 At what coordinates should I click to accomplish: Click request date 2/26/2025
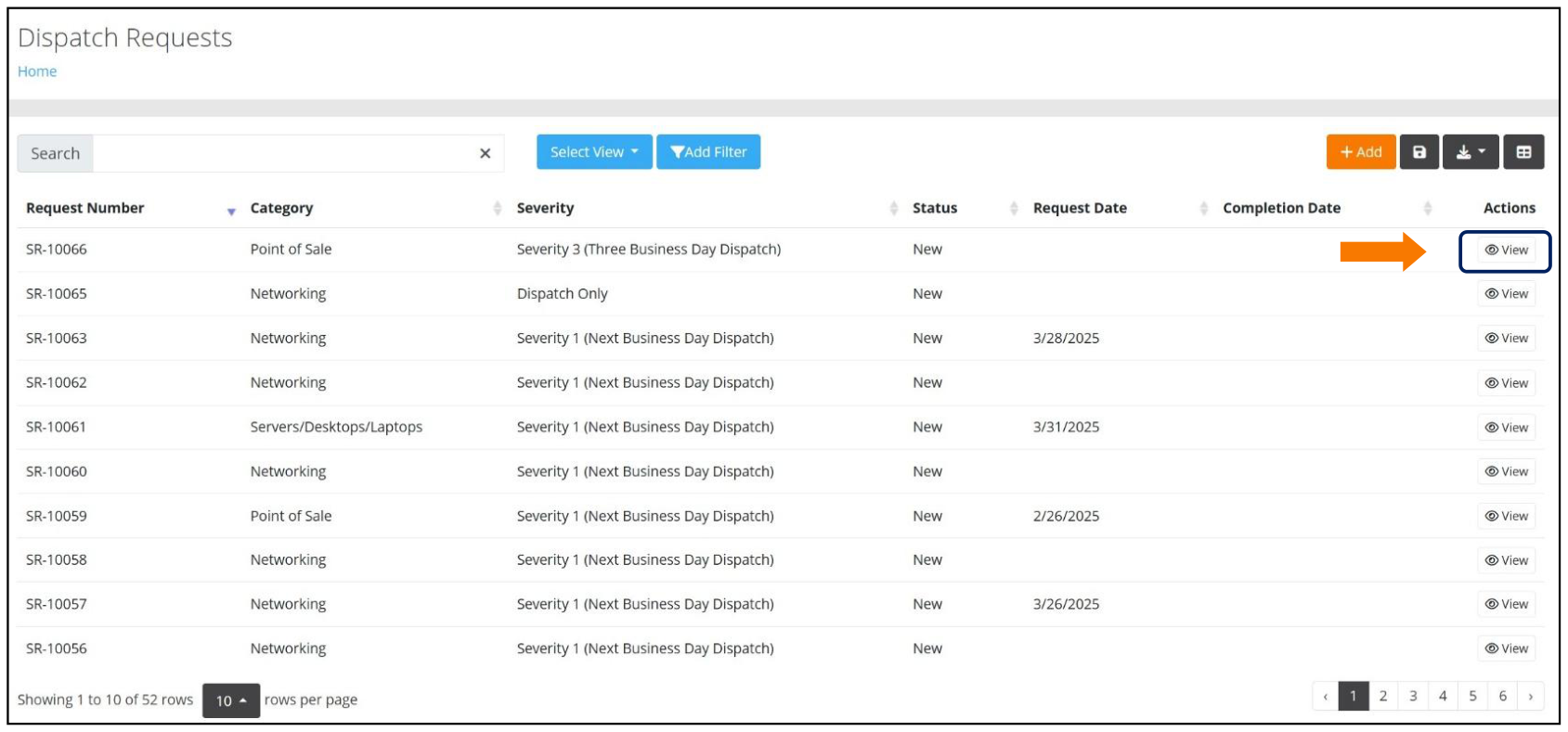pyautogui.click(x=1067, y=516)
